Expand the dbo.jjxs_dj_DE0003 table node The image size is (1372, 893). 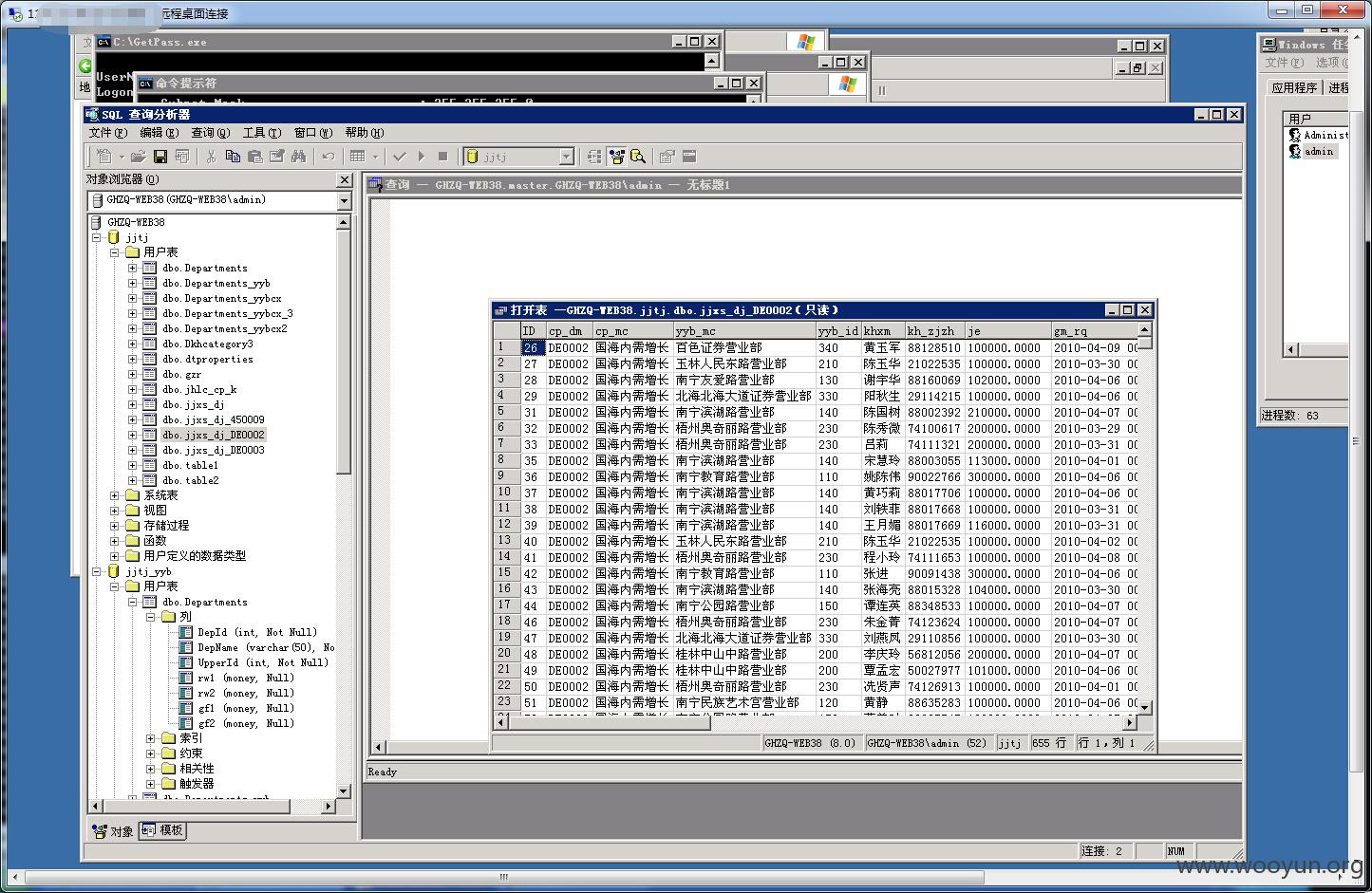click(132, 450)
